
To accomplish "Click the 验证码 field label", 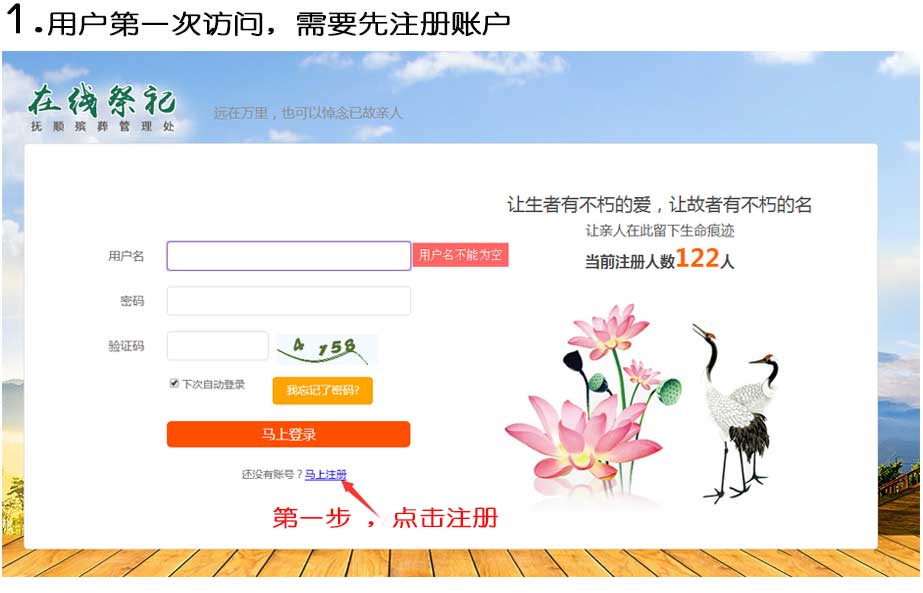I will (126, 346).
